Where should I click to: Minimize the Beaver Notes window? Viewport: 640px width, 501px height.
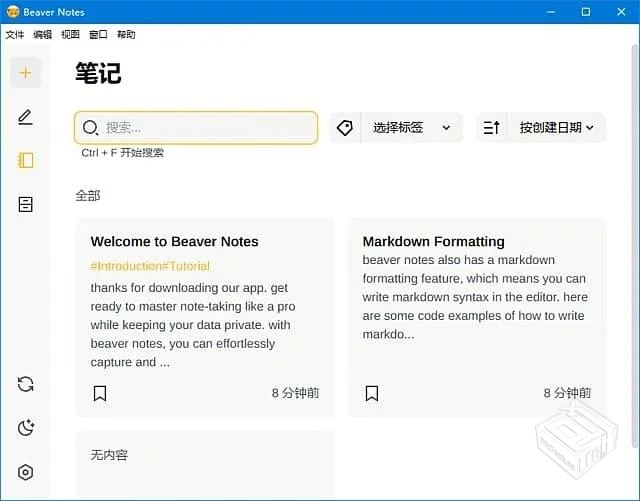pos(551,12)
